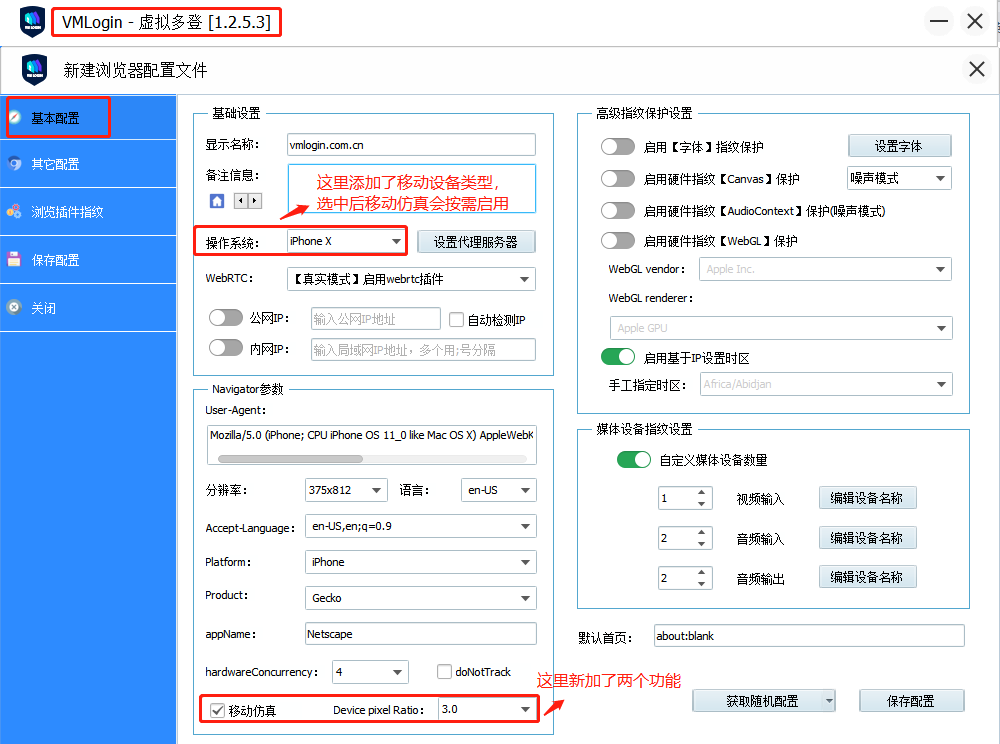
Task: Click the 显示名称 input field
Action: click(410, 145)
